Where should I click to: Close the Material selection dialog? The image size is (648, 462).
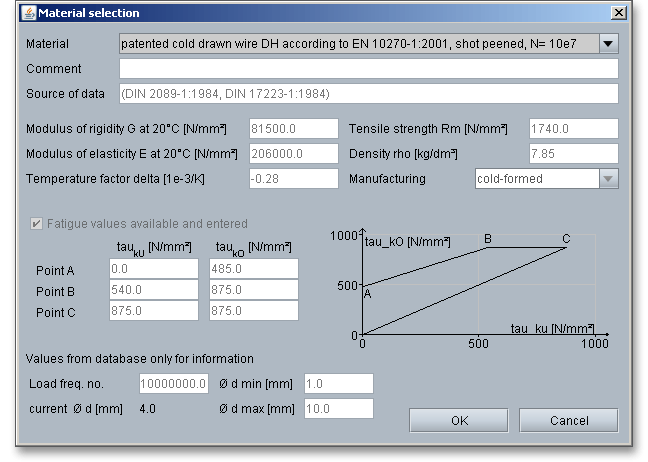(x=619, y=13)
